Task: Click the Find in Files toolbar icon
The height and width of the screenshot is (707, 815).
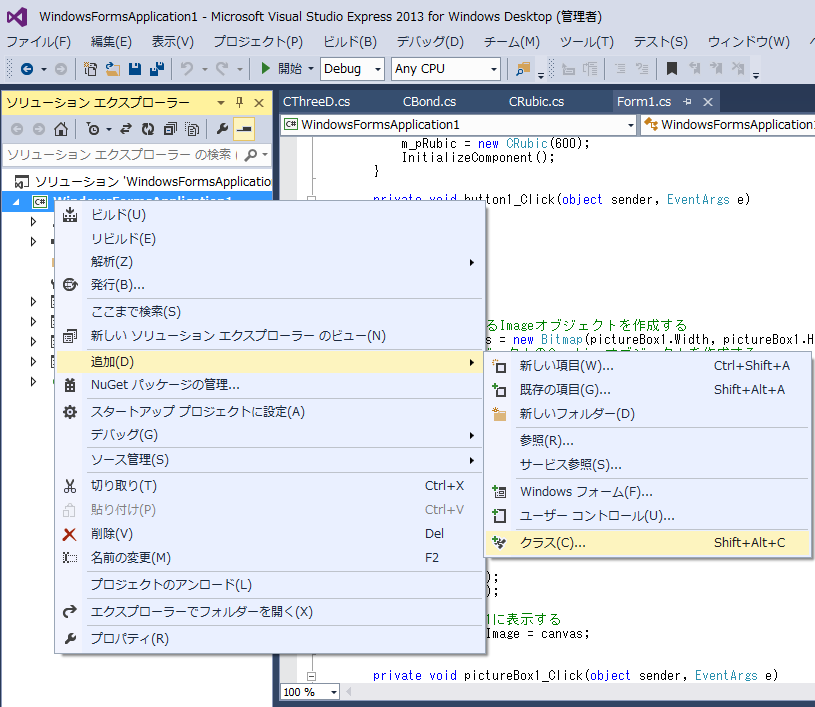Action: 523,69
